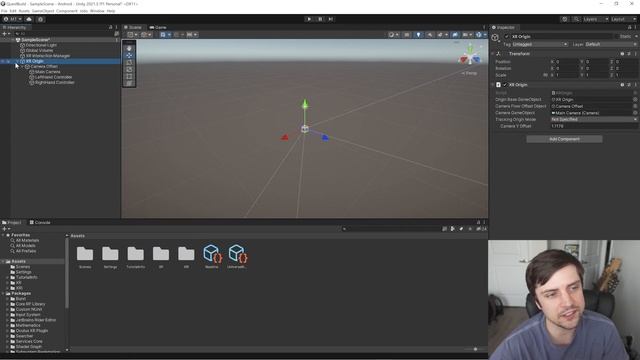Open the Layers dropdown
Screen dimensions: 640x360
596,19
